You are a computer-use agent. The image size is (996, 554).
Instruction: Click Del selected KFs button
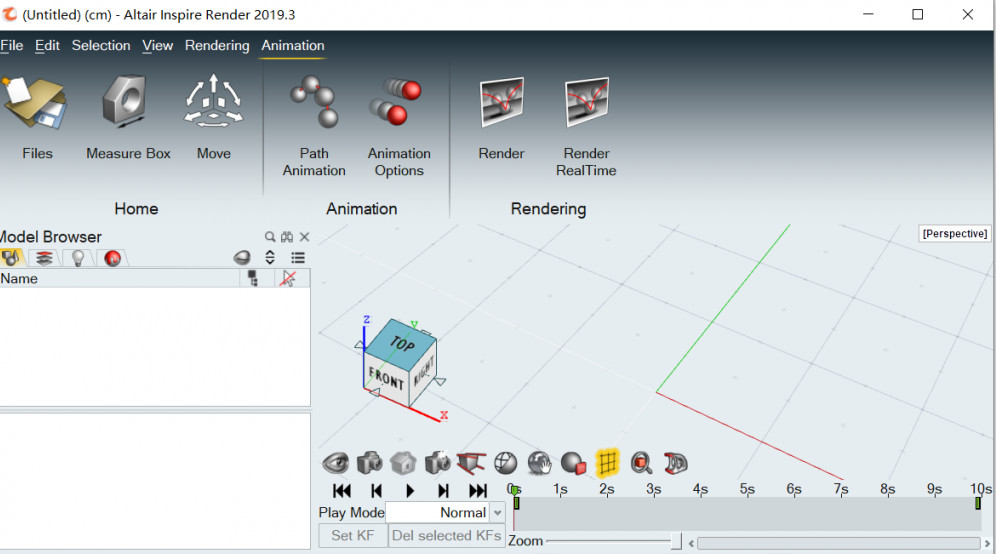[x=447, y=536]
